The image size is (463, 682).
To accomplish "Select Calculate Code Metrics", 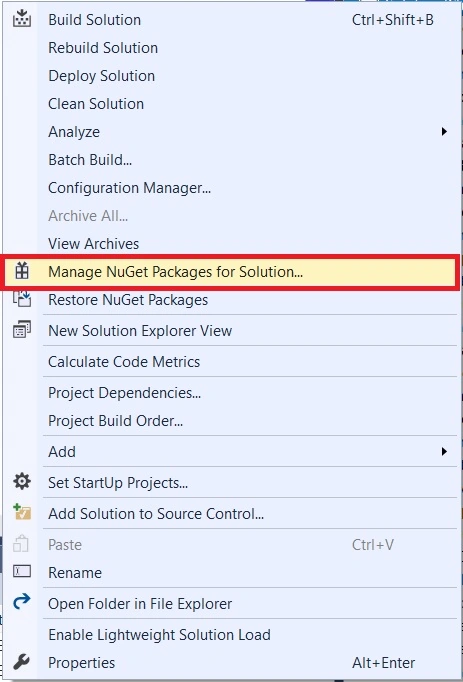I will point(124,362).
